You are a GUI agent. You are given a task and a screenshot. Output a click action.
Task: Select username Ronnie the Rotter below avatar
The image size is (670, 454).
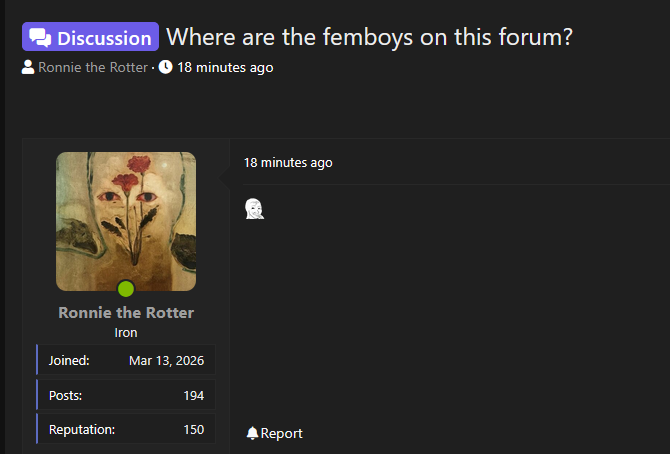click(126, 313)
